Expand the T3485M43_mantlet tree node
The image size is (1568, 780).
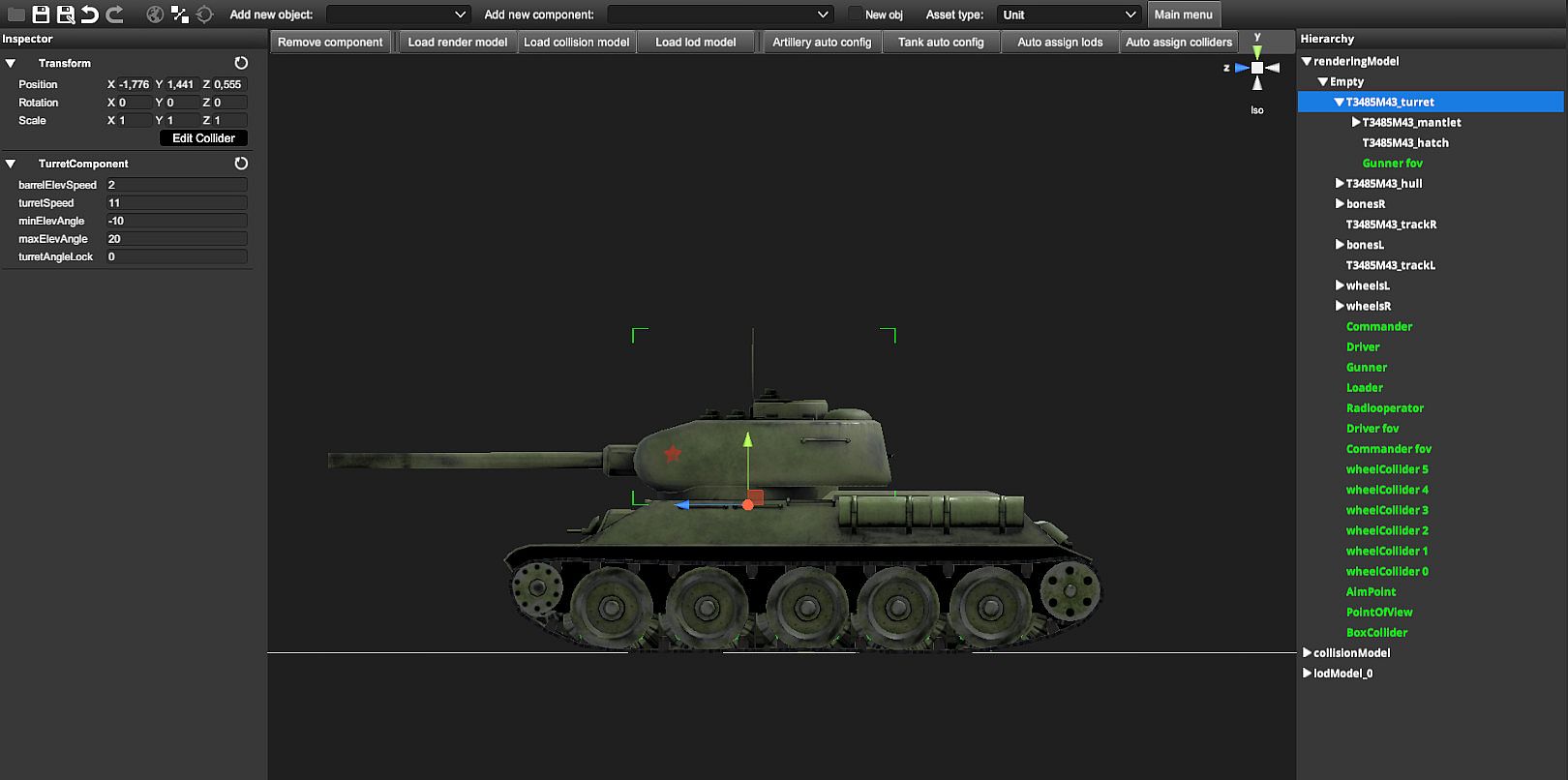click(x=1356, y=122)
